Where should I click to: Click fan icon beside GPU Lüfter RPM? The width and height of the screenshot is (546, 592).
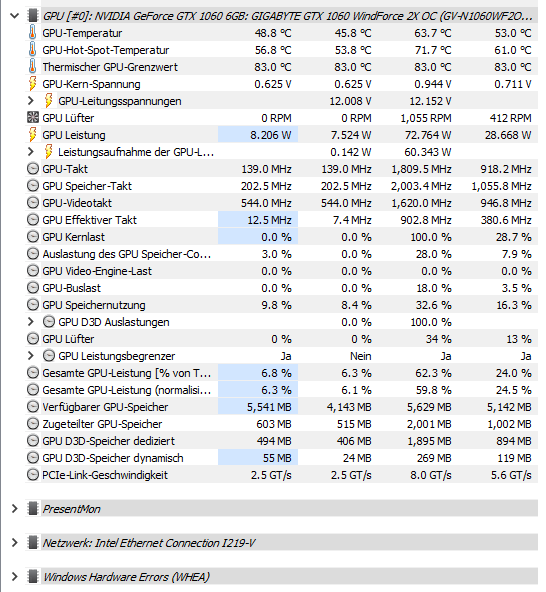[33, 118]
